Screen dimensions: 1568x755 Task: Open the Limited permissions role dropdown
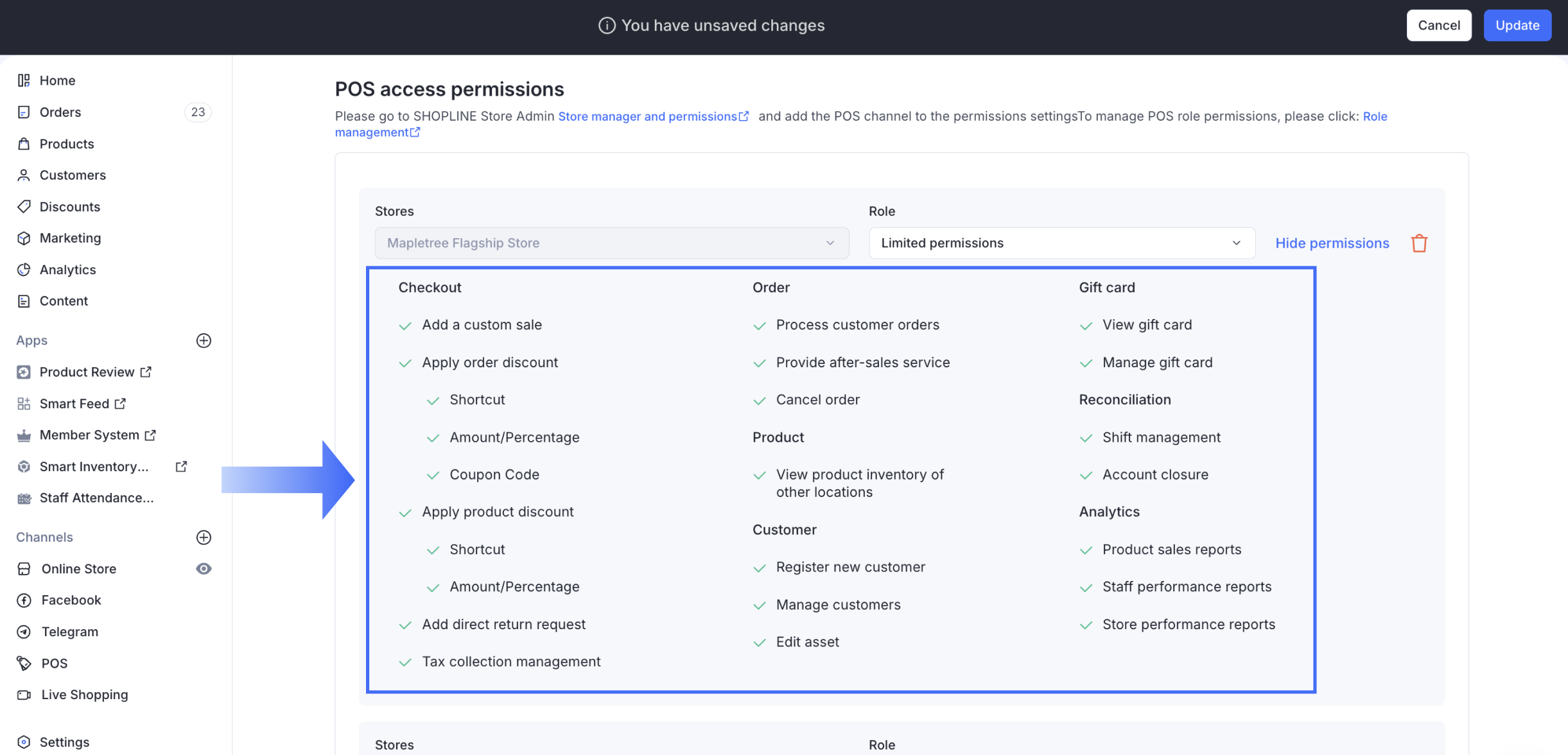[x=1061, y=243]
